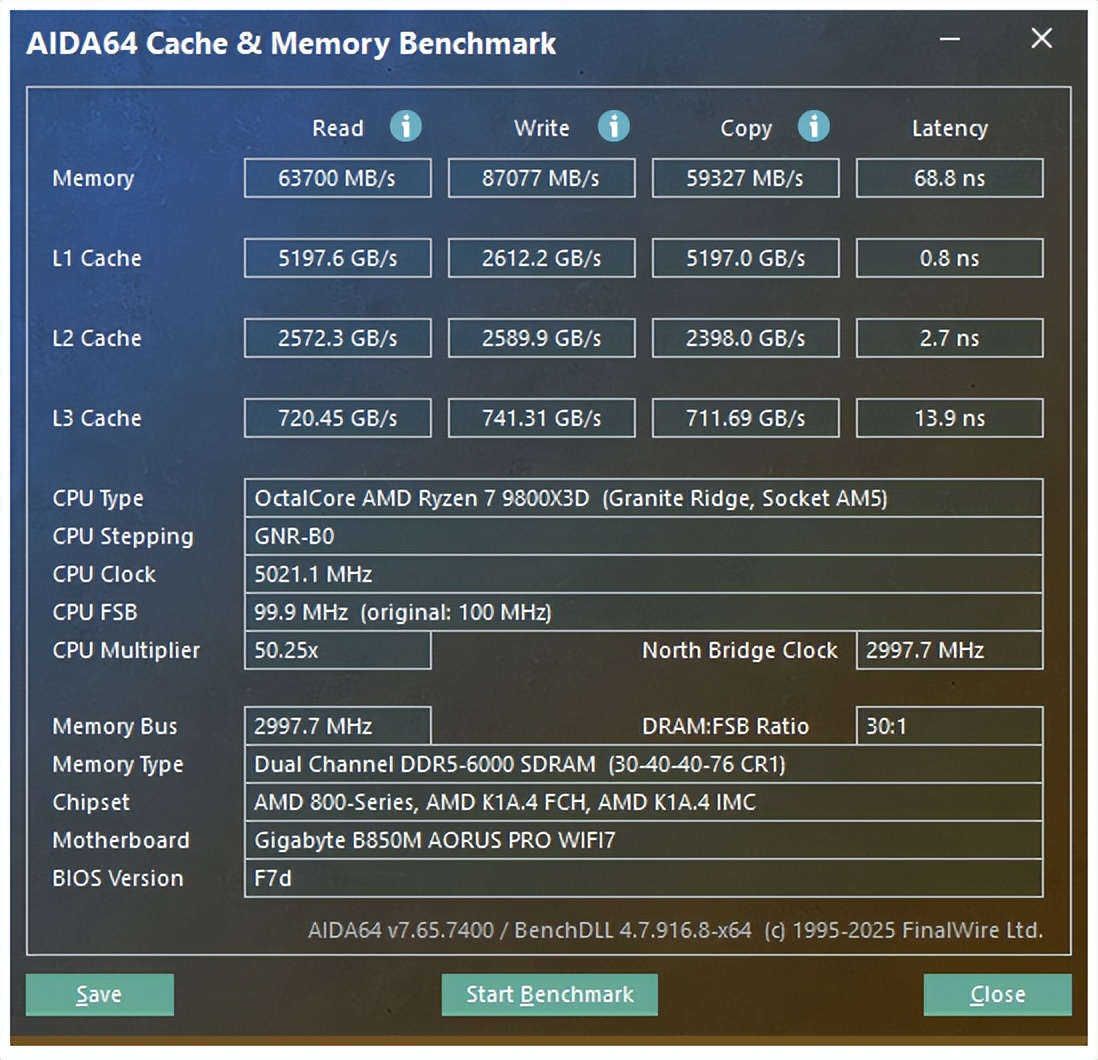The width and height of the screenshot is (1098, 1060).
Task: Click the Close button at bottom
Action: [x=997, y=994]
